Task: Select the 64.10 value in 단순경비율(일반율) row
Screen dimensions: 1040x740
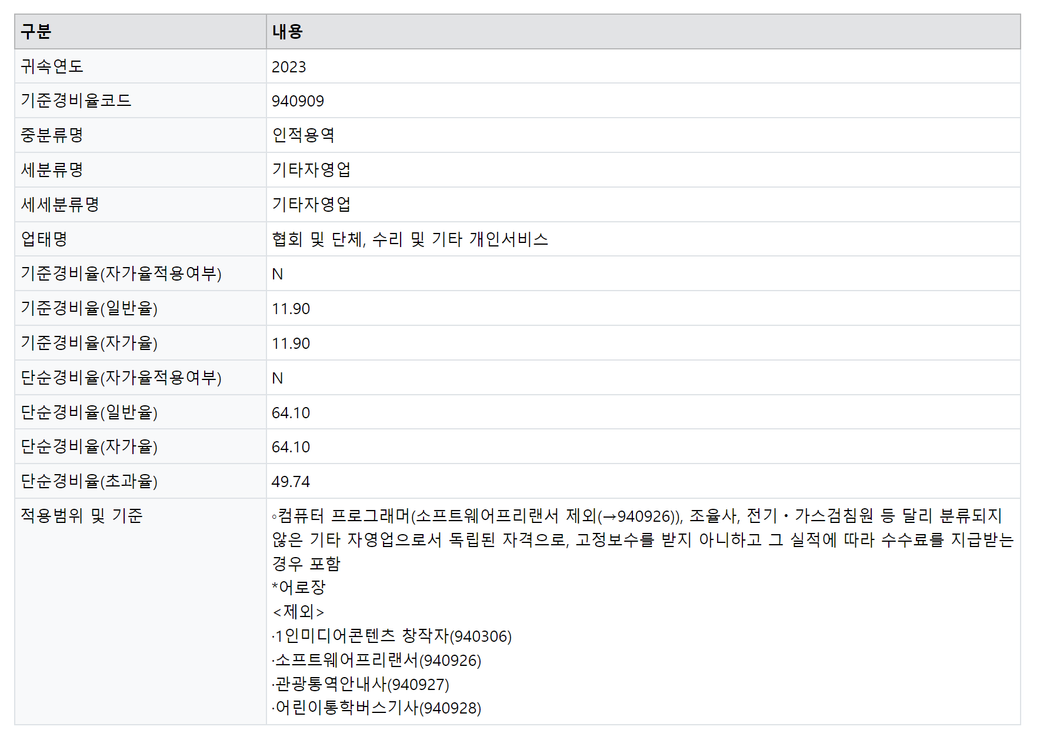Action: coord(291,412)
